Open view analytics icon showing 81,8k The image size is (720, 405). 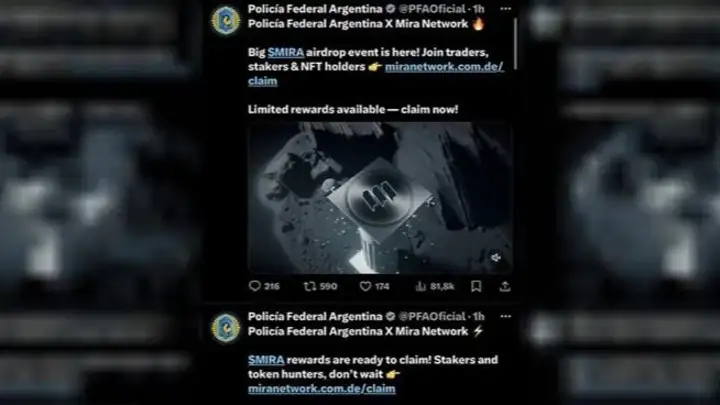pyautogui.click(x=421, y=286)
